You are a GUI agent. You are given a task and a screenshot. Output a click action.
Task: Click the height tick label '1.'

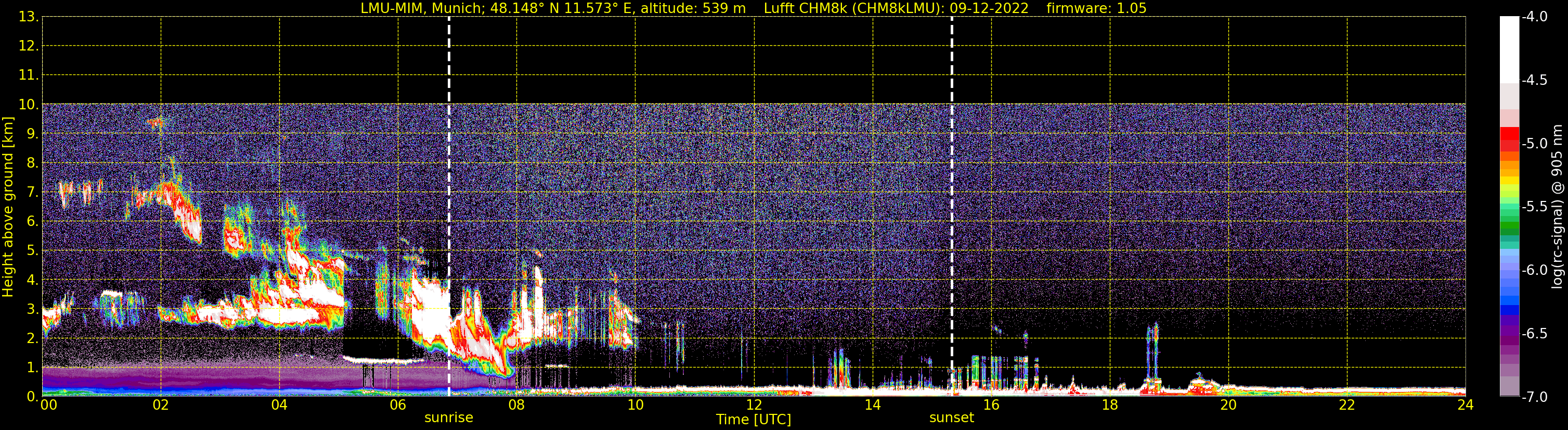pos(32,368)
